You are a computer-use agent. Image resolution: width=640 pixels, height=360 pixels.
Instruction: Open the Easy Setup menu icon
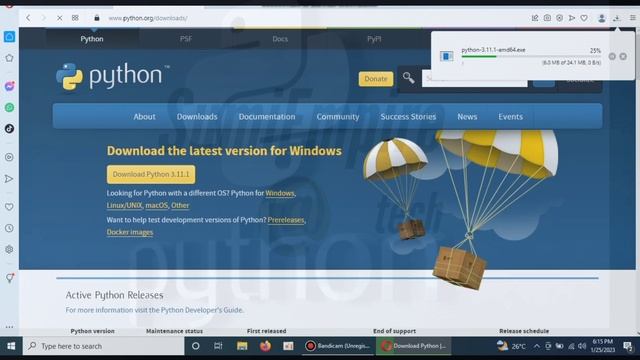click(633, 18)
